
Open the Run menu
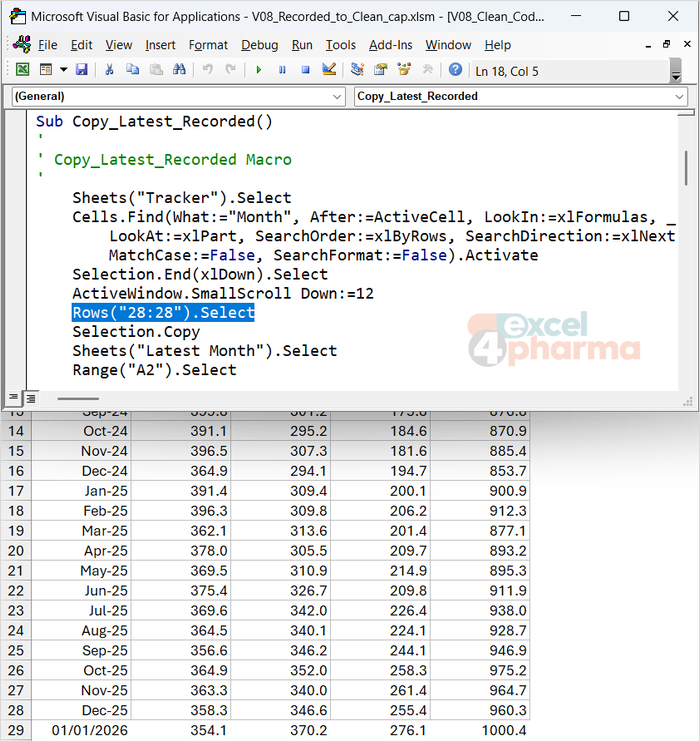click(302, 45)
